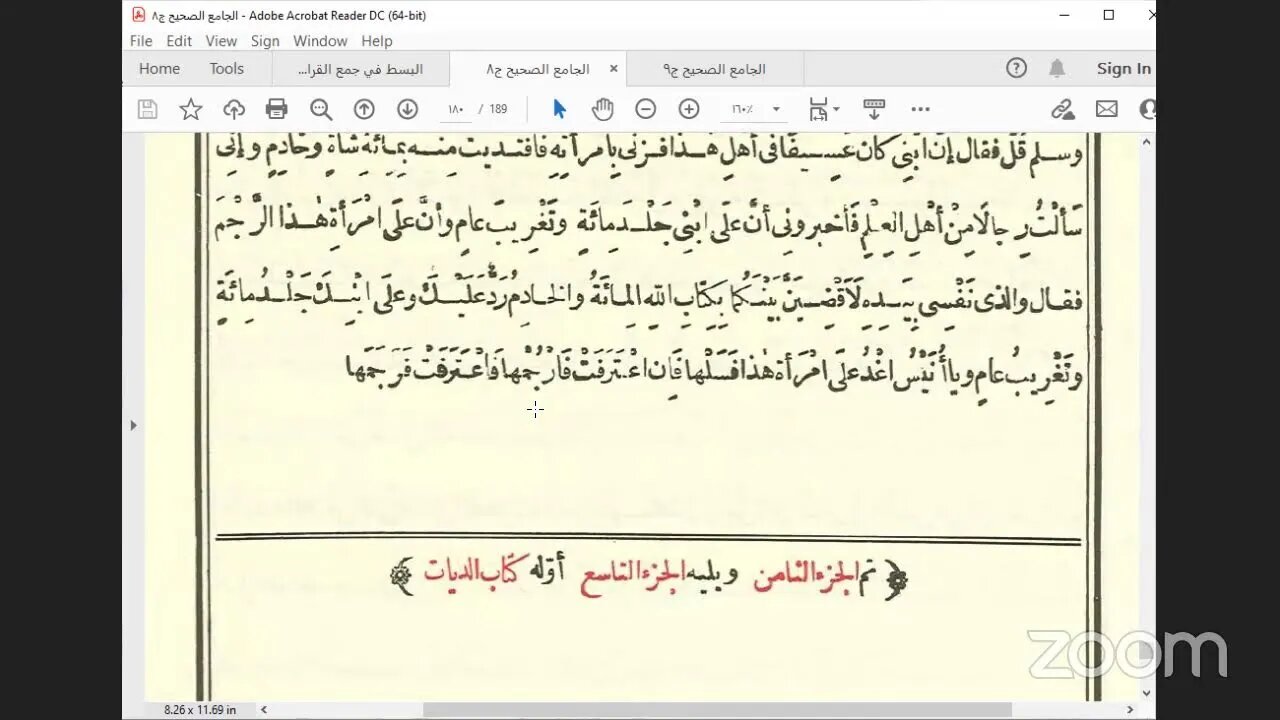Go to next page arrow
This screenshot has width=1280, height=720.
407,109
